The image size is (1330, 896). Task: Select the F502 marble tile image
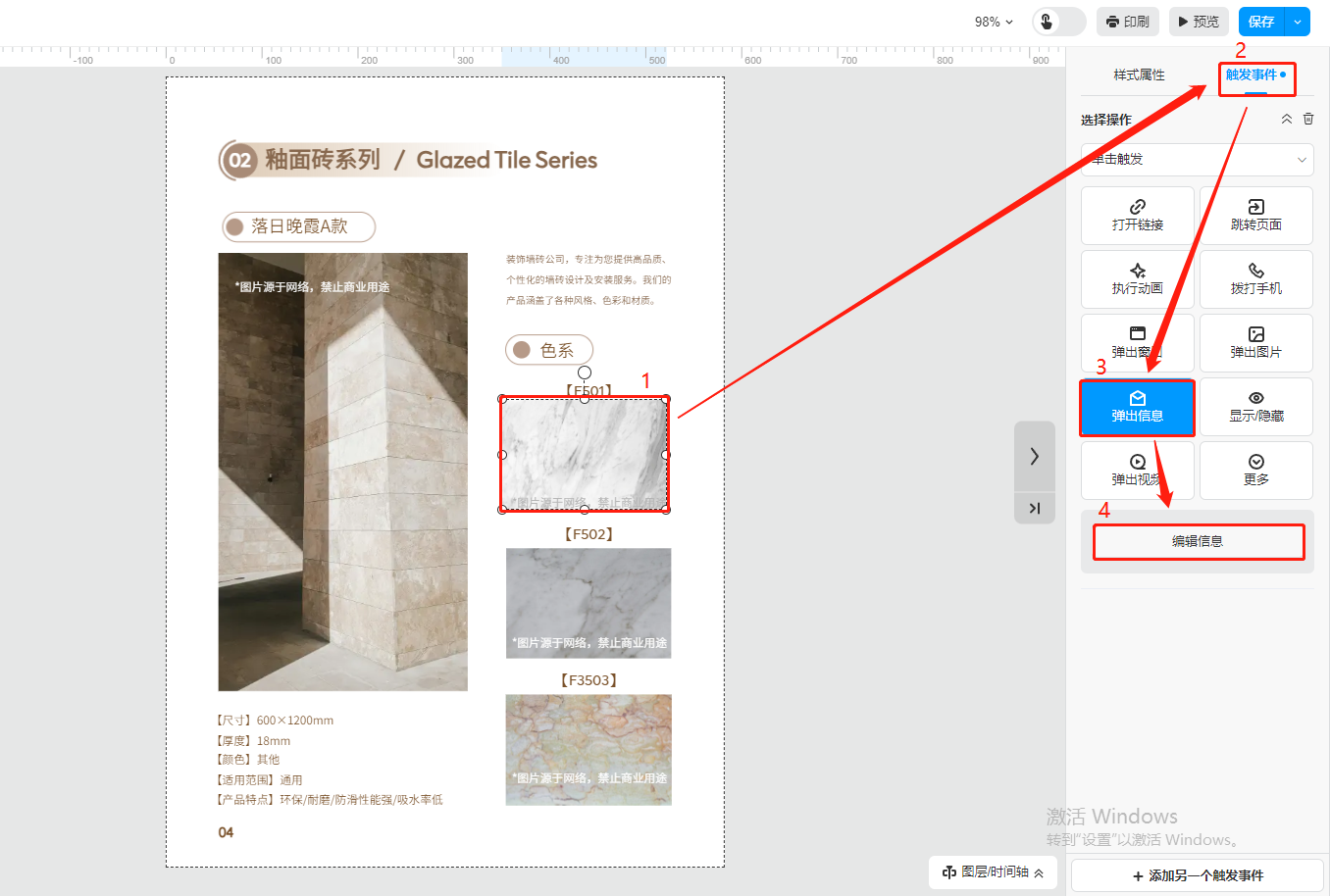588,602
